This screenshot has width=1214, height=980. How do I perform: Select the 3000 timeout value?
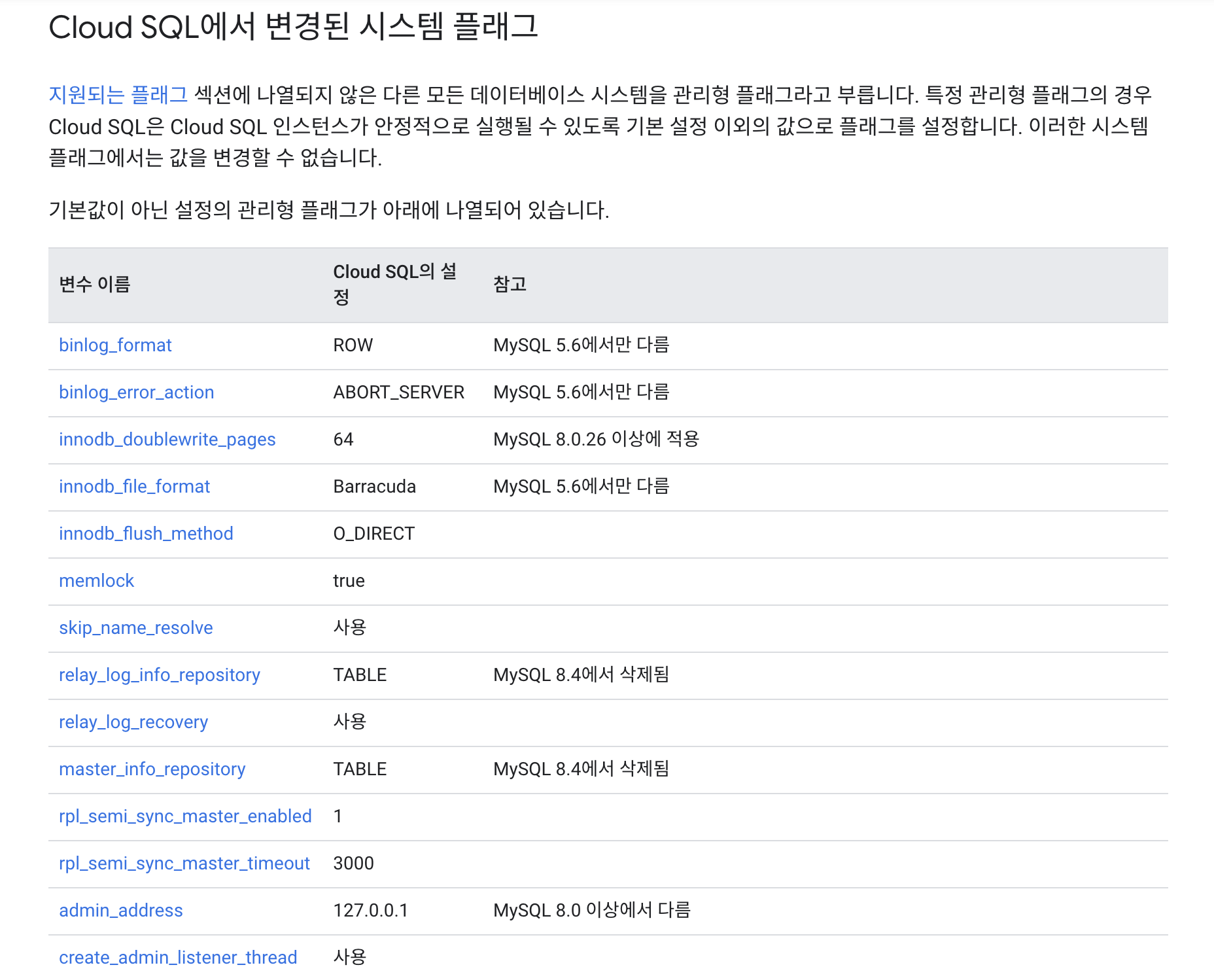point(354,864)
